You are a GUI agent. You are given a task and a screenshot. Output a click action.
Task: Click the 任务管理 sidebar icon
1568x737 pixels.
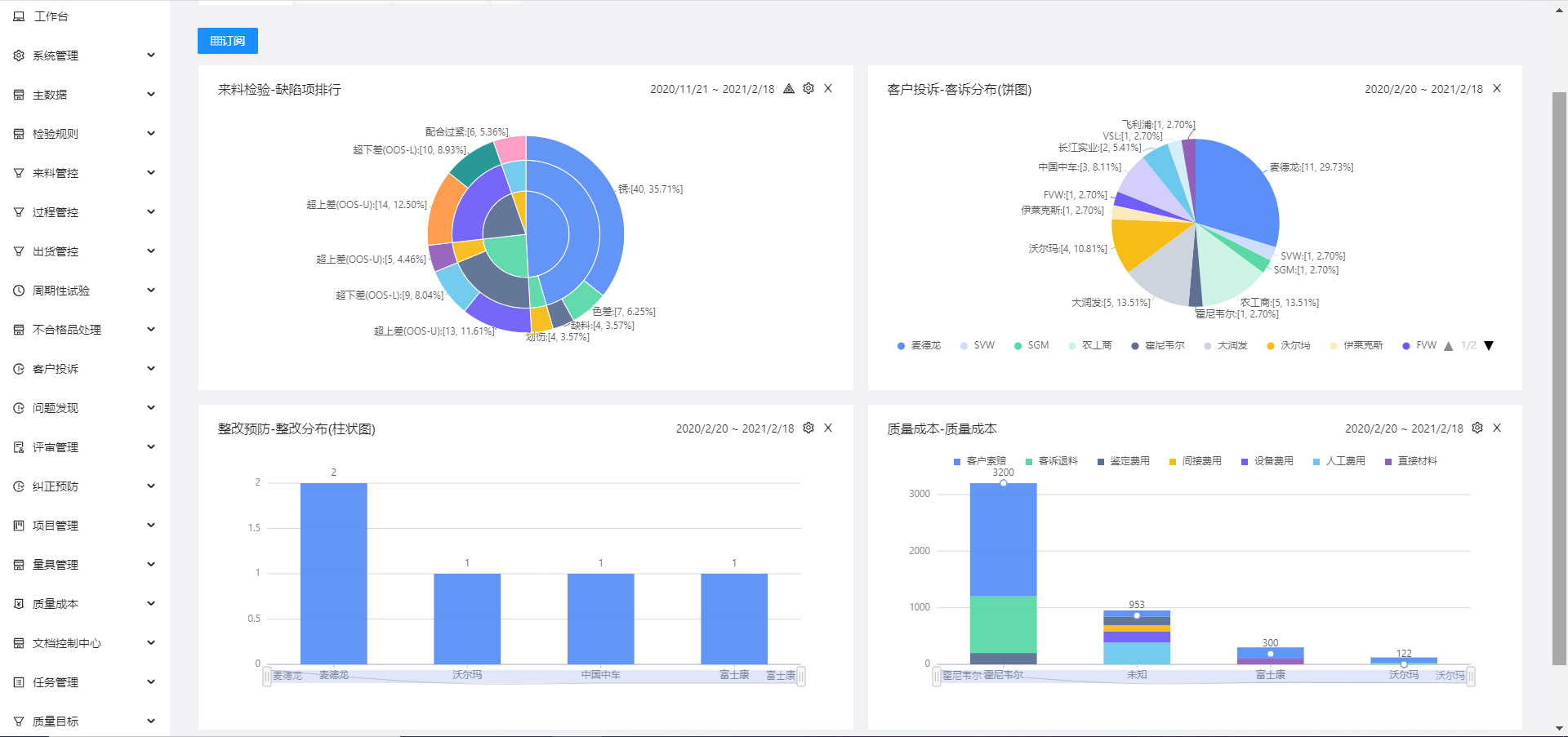(19, 682)
